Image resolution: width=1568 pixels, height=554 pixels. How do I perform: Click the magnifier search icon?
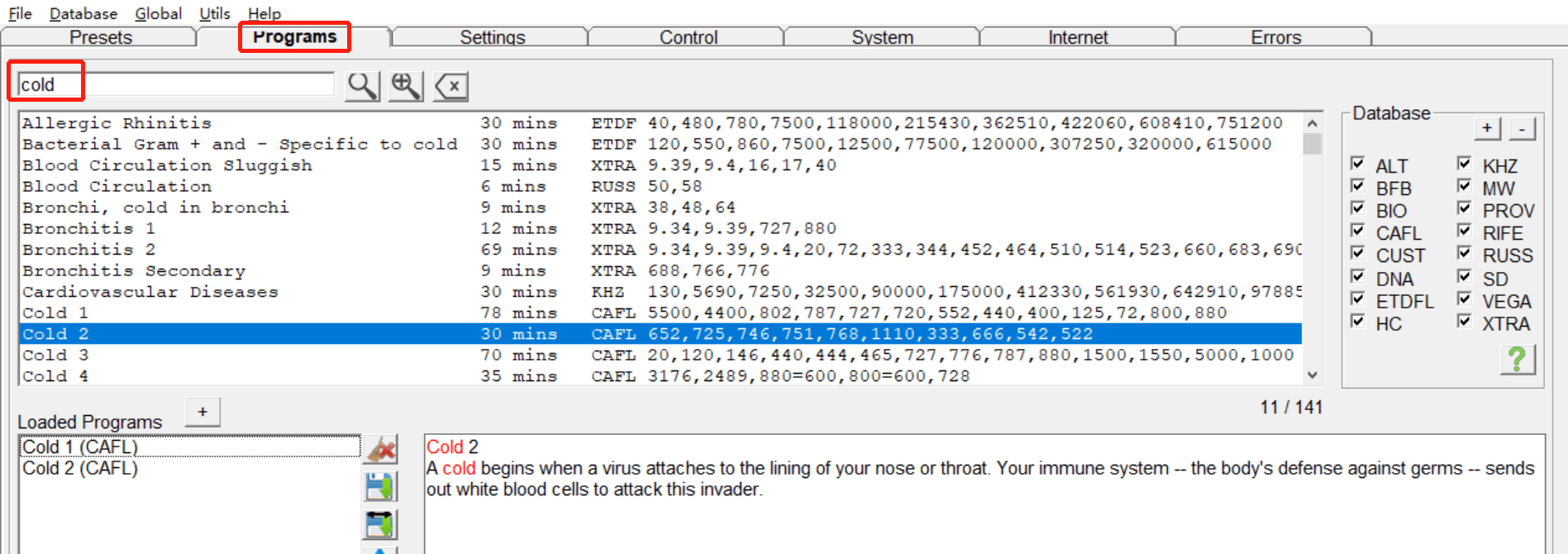[x=362, y=86]
